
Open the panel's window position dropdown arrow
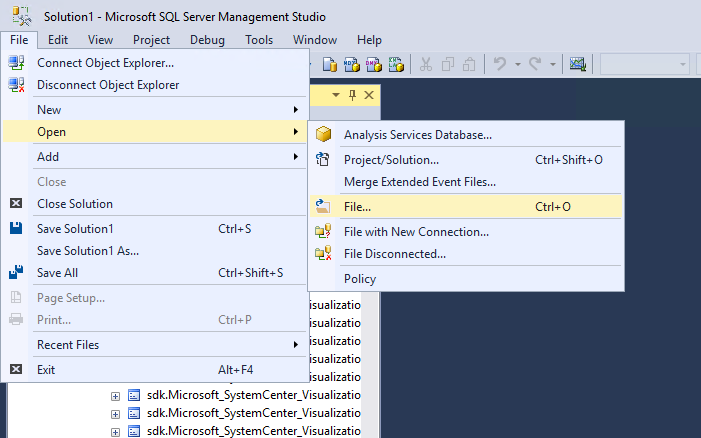coord(336,95)
